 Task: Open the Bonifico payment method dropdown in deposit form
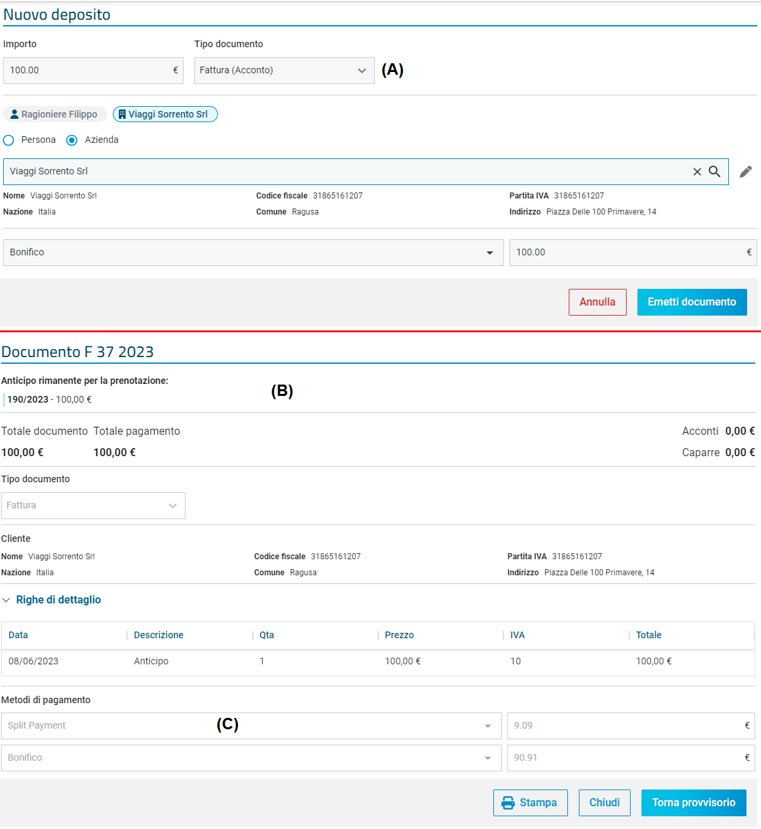253,253
